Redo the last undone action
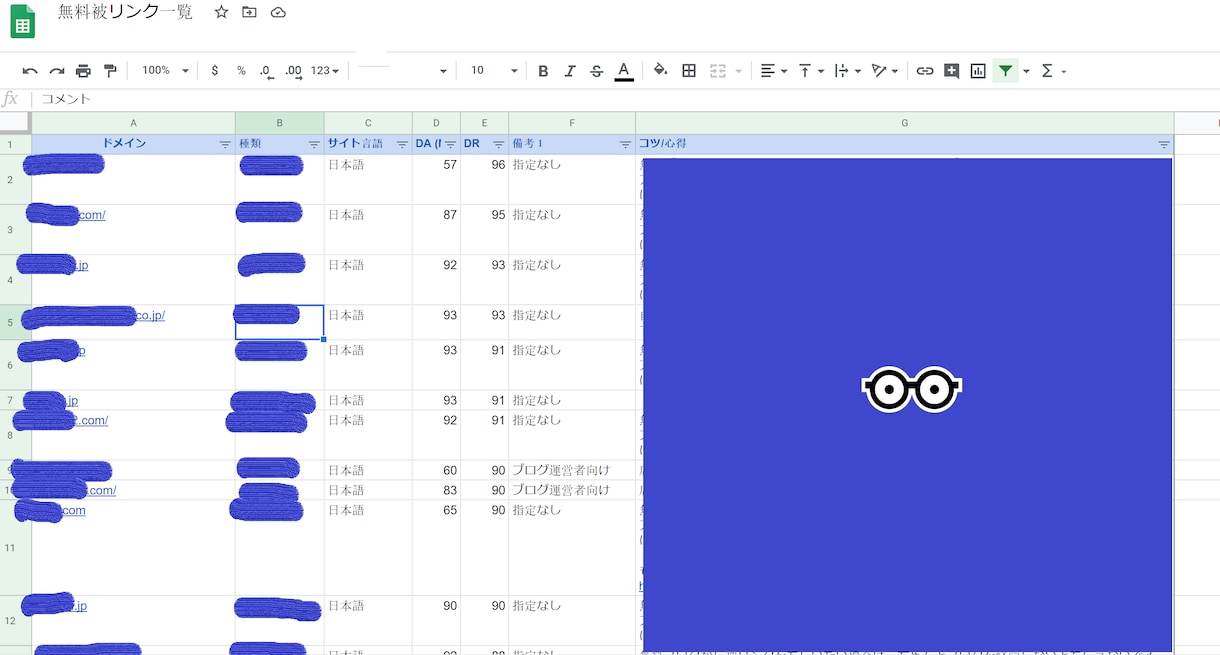This screenshot has height=655, width=1220. 57,71
